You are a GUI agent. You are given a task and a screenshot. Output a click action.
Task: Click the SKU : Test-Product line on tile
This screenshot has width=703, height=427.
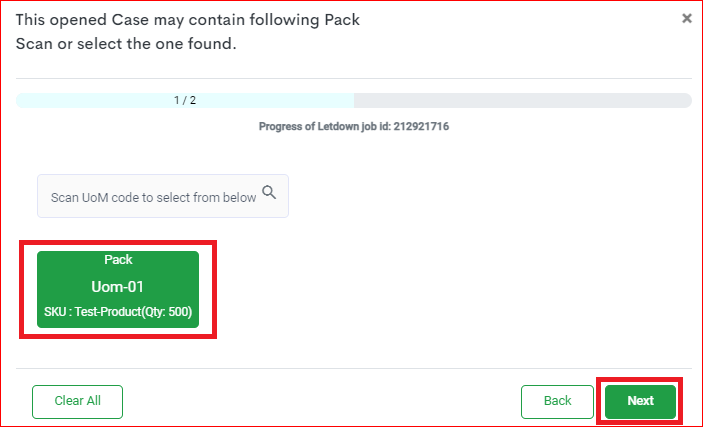(x=118, y=312)
